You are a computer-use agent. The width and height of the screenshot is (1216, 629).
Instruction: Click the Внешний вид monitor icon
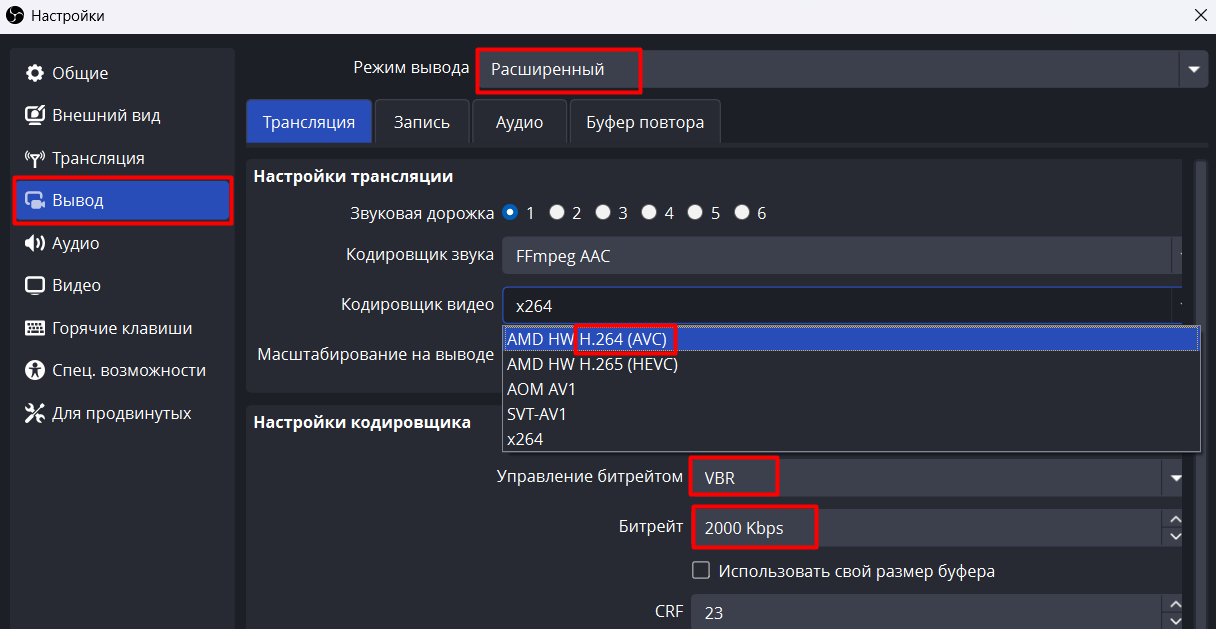pyautogui.click(x=35, y=115)
